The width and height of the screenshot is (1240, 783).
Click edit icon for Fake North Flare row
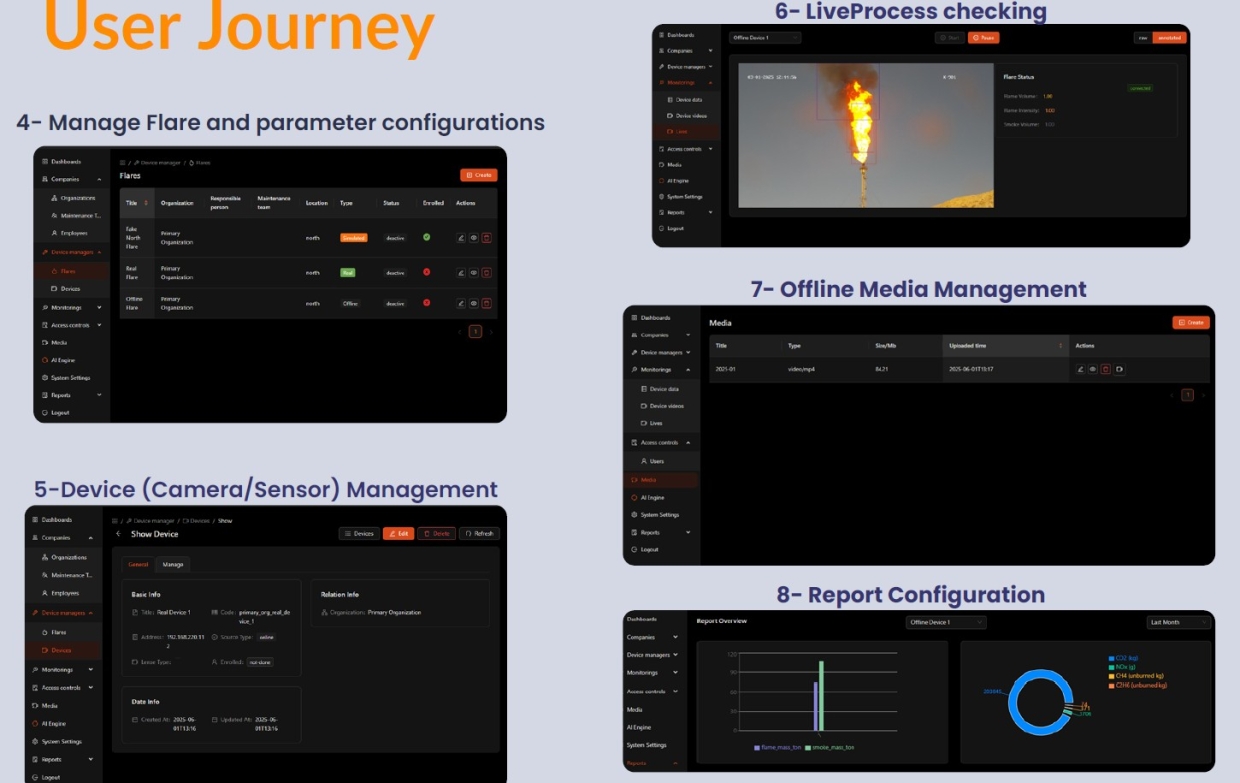[461, 238]
